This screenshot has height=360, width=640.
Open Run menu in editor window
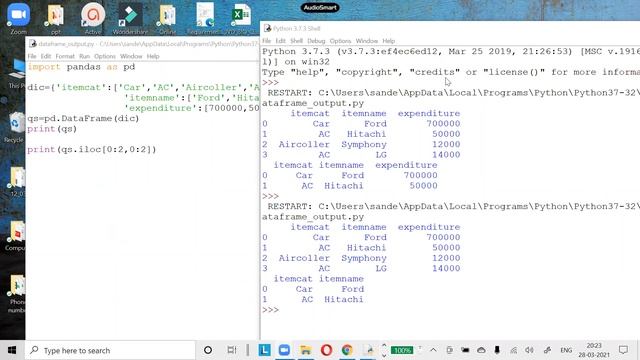click(x=84, y=56)
